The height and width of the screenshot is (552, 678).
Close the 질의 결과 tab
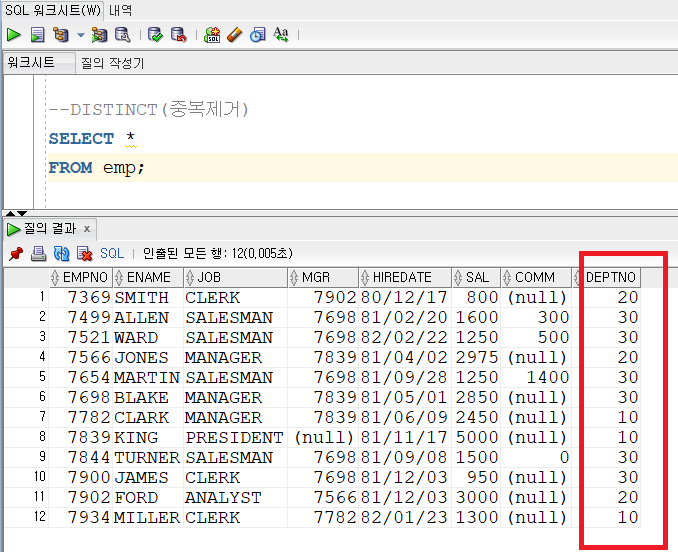coord(87,228)
